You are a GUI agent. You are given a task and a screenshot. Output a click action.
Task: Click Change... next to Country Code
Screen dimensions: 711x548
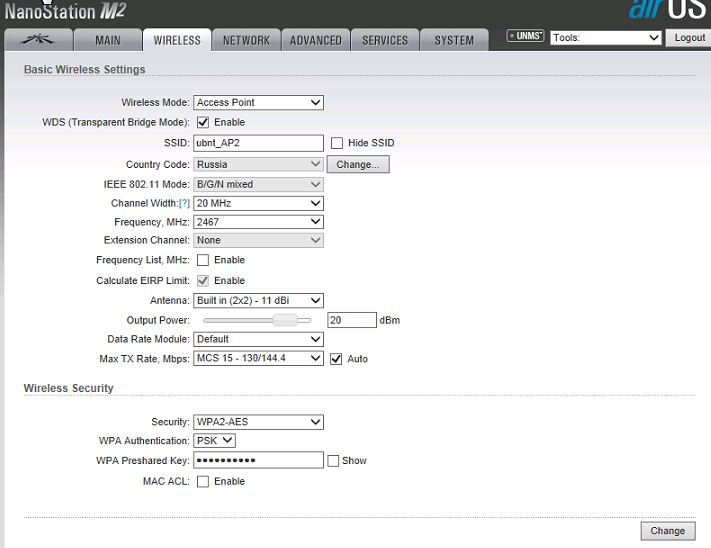pos(358,164)
